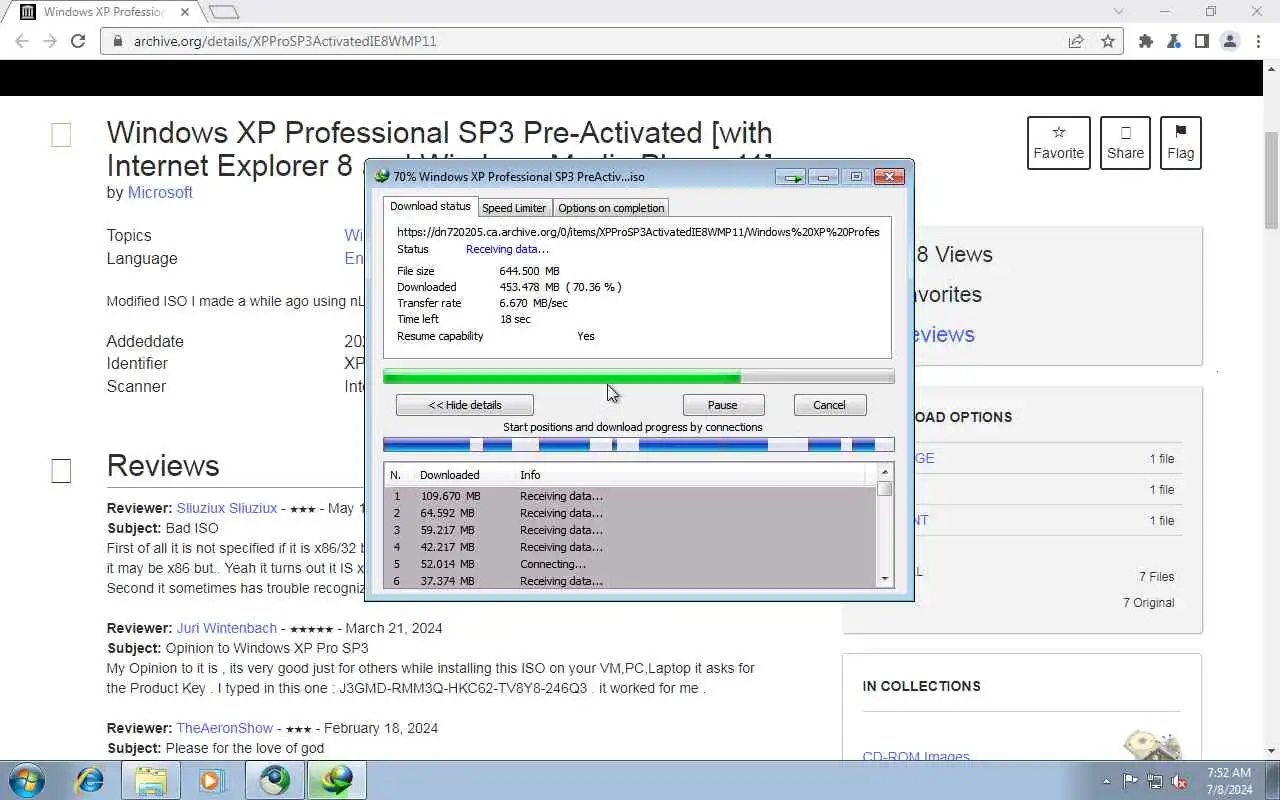The width and height of the screenshot is (1280, 800).
Task: Click the media type icon beside title
Action: (61, 135)
